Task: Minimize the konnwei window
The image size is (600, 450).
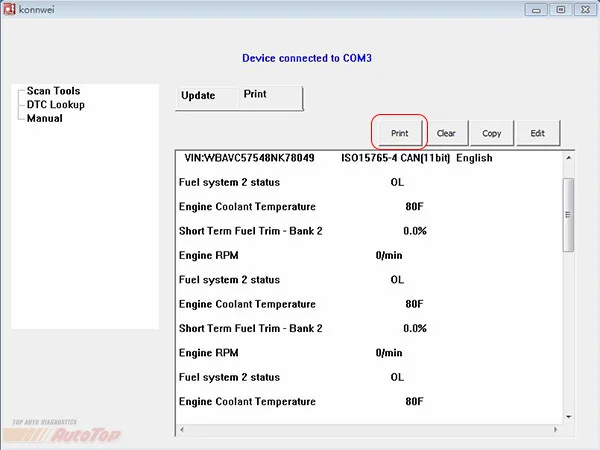Action: coord(536,10)
